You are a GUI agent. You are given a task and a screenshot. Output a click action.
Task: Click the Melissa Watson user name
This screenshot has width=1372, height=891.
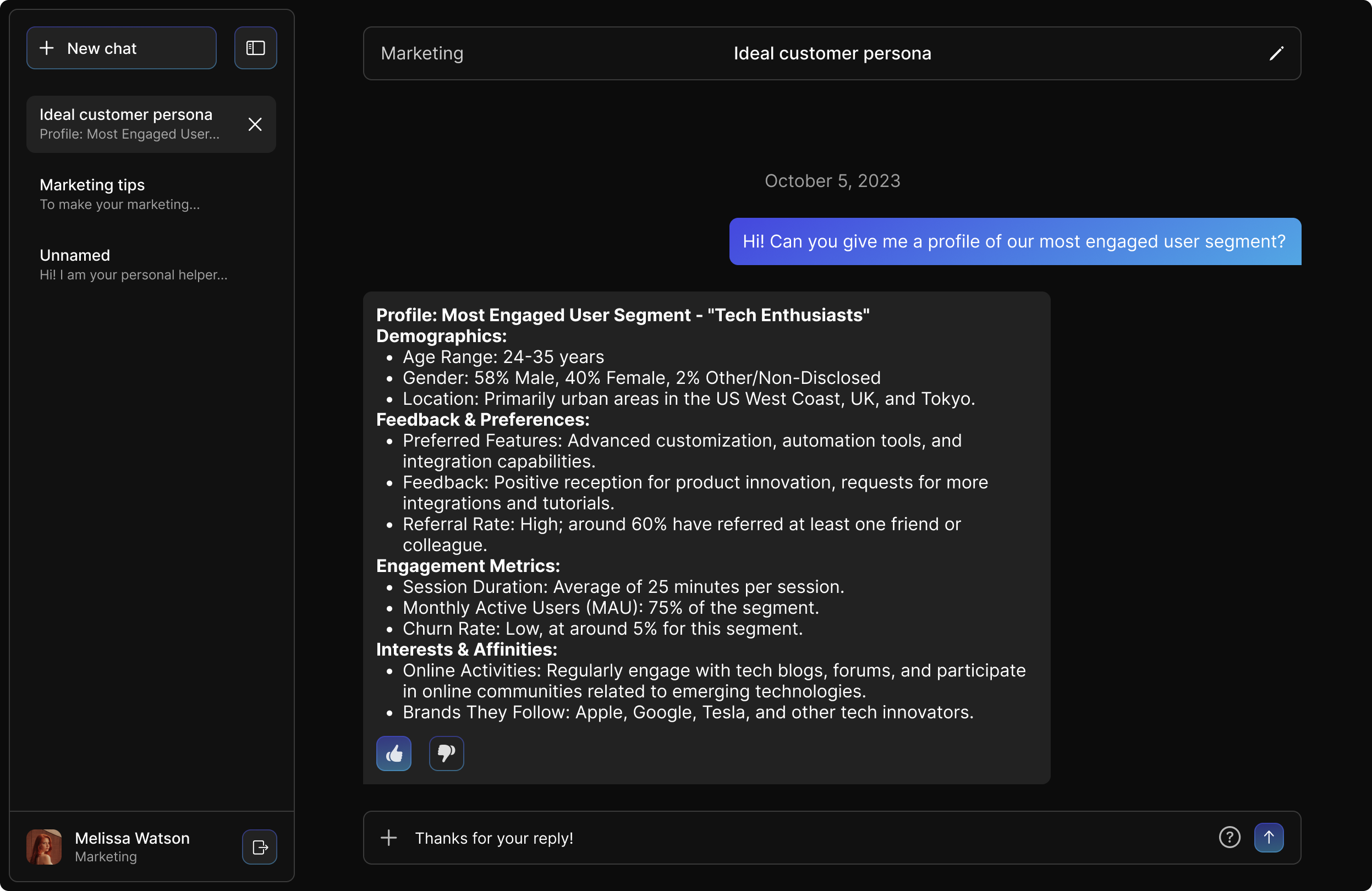click(132, 838)
